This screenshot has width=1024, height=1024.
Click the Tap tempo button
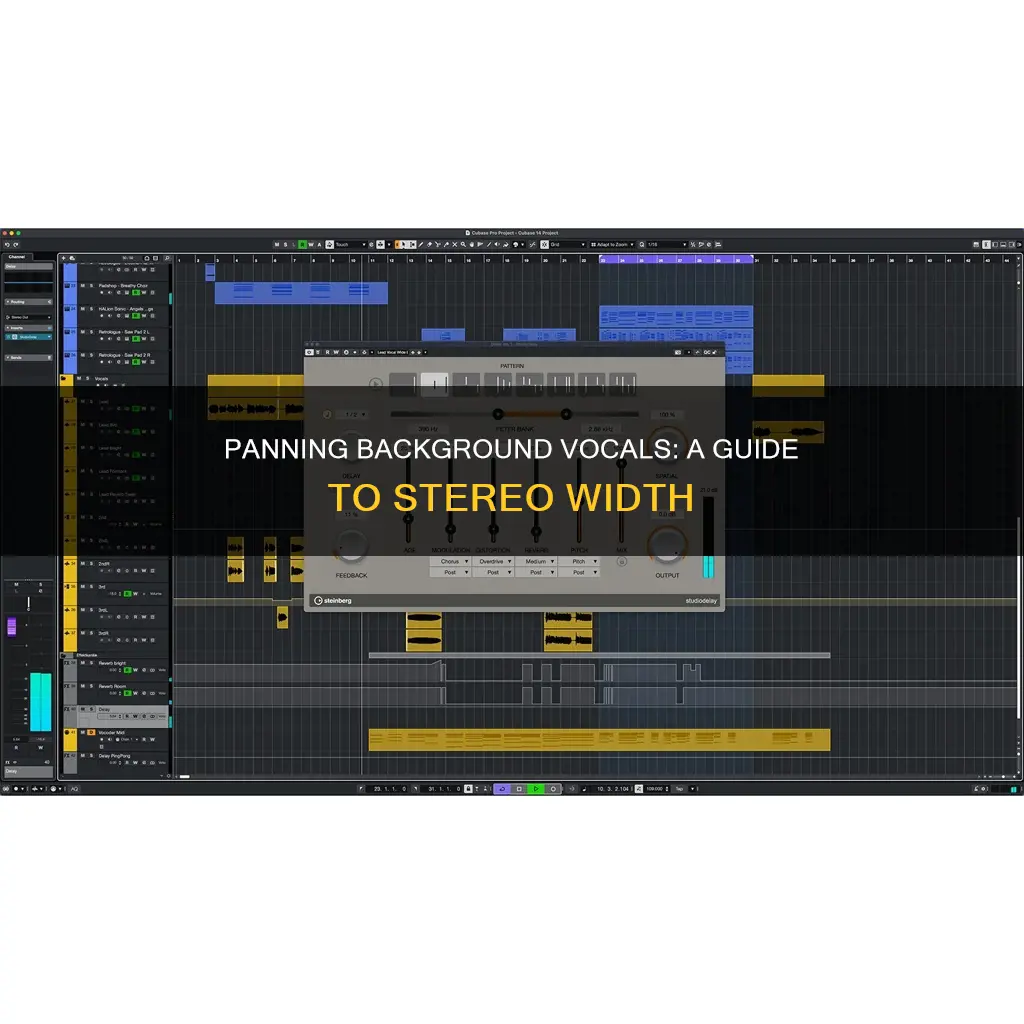(x=679, y=789)
